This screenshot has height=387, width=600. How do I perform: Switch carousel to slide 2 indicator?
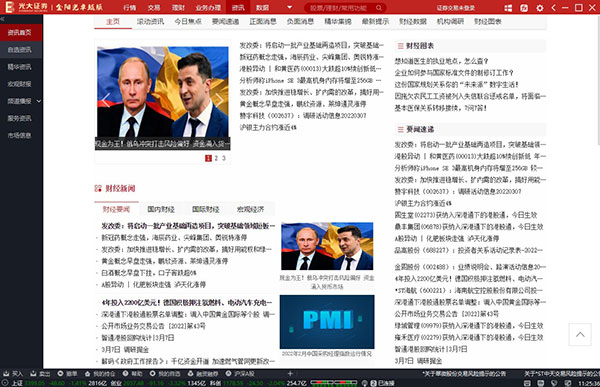pyautogui.click(x=216, y=158)
